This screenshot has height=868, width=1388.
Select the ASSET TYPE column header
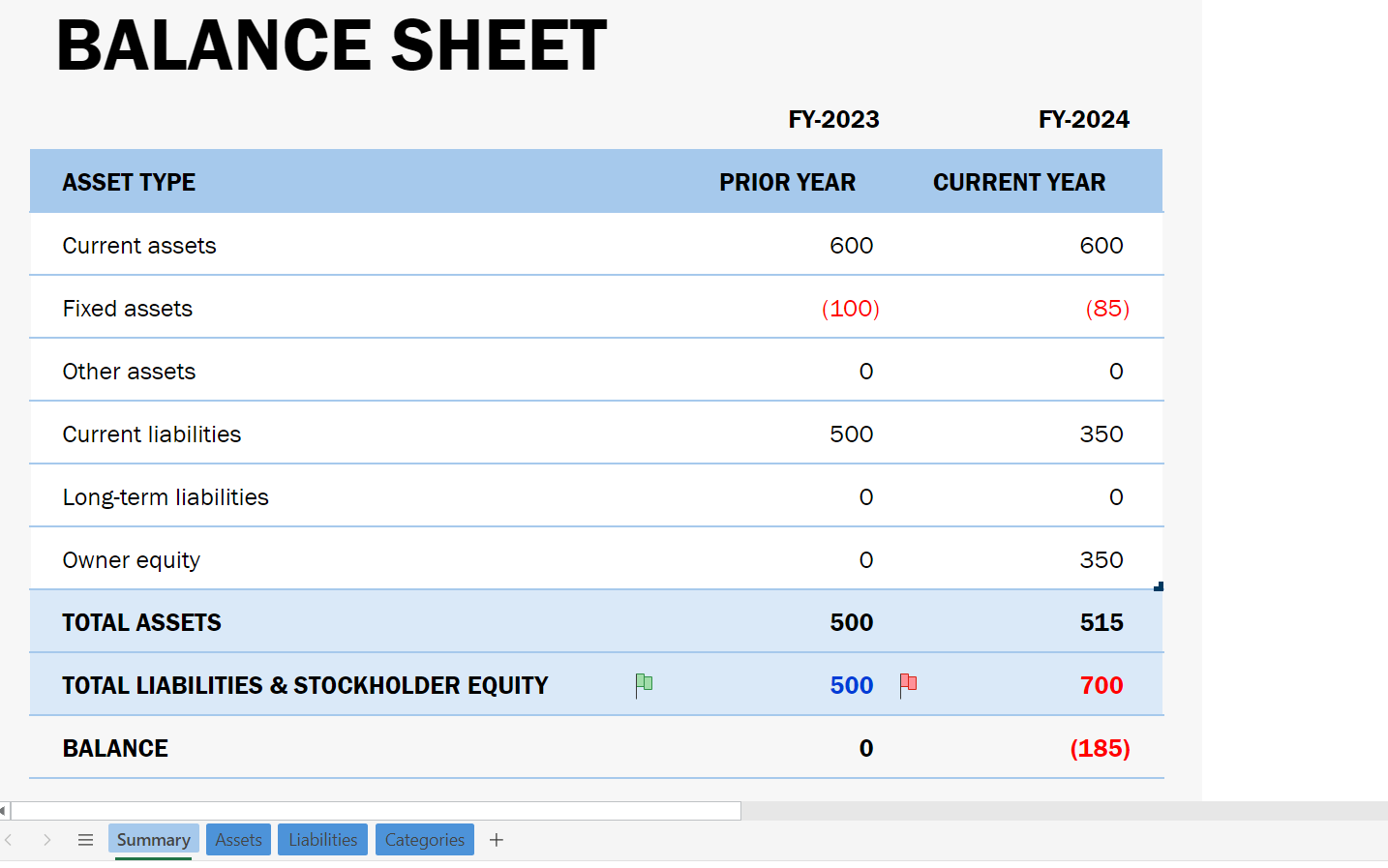tap(129, 182)
